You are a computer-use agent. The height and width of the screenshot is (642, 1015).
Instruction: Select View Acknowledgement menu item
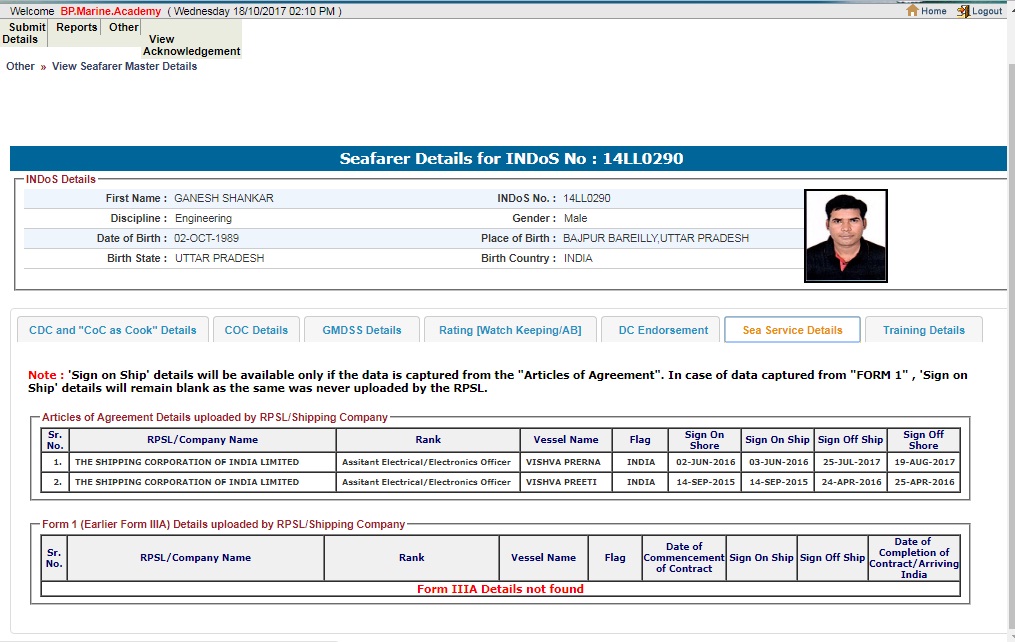(x=191, y=45)
